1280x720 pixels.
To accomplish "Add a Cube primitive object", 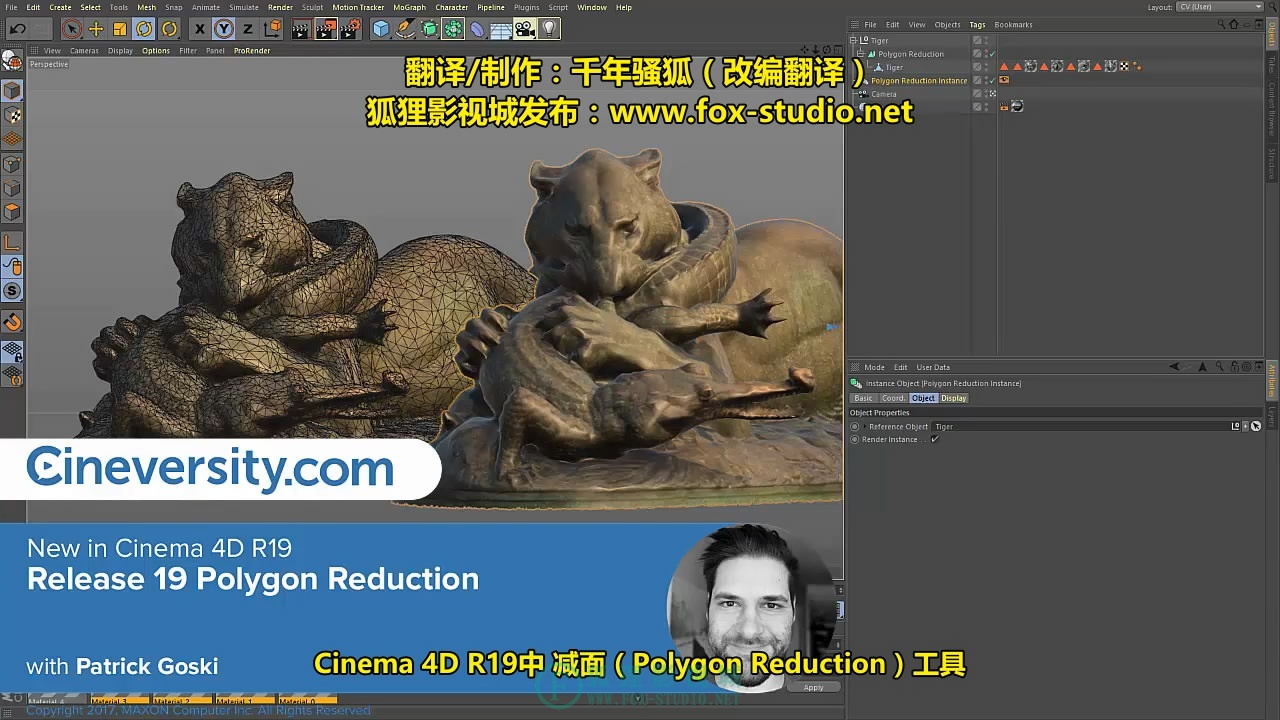I will [x=381, y=29].
